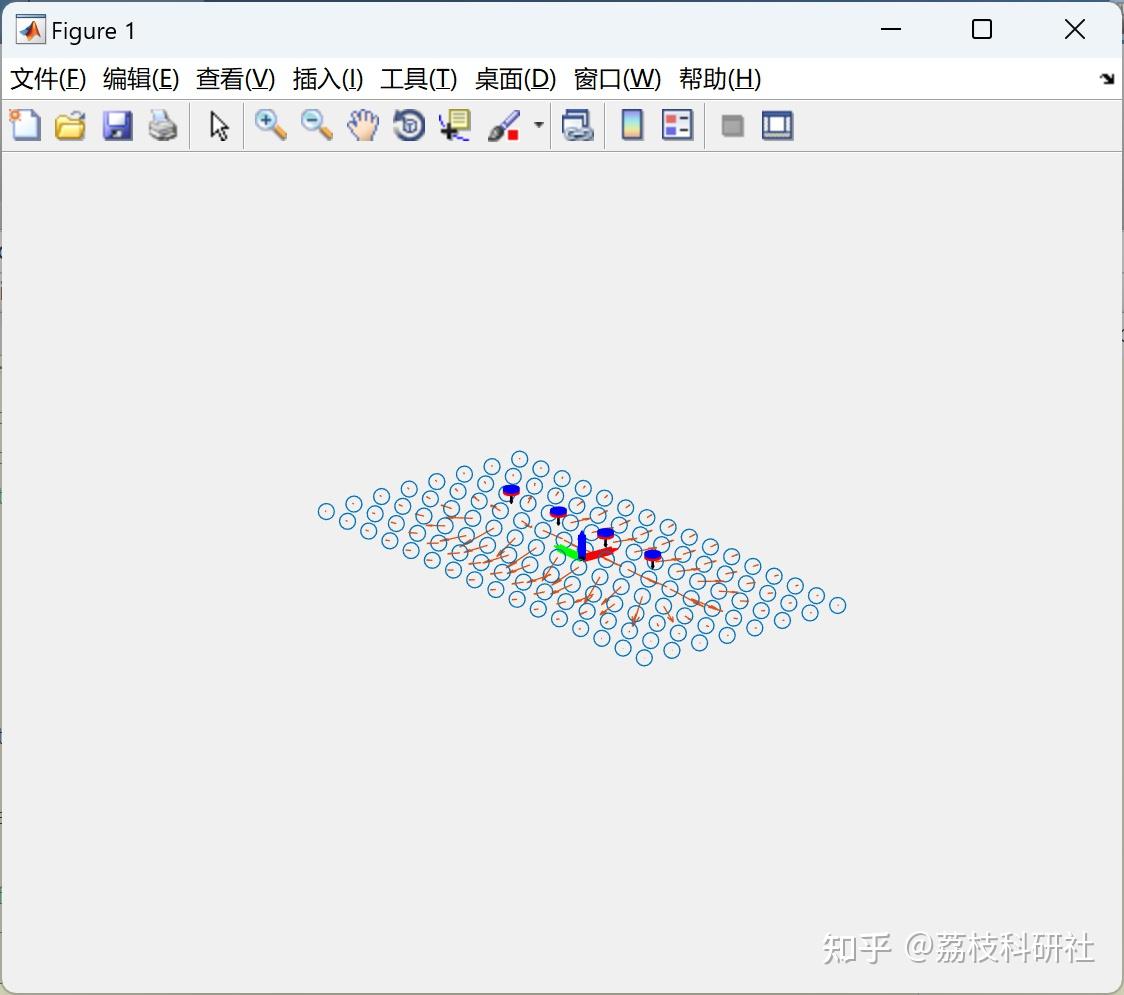Open the 编辑(E) menu
Image resolution: width=1124 pixels, height=995 pixels.
pos(141,79)
